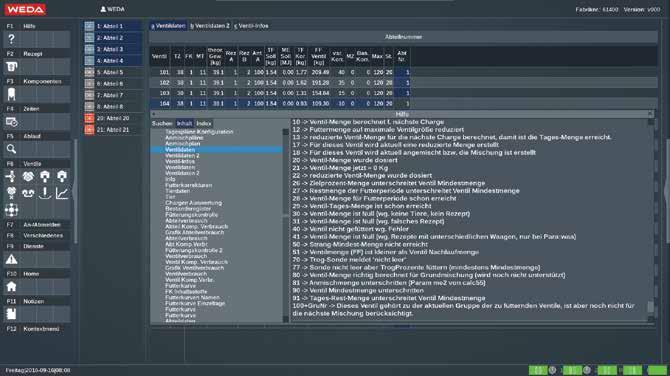Open the feed curve chart icon

pos(62,193)
